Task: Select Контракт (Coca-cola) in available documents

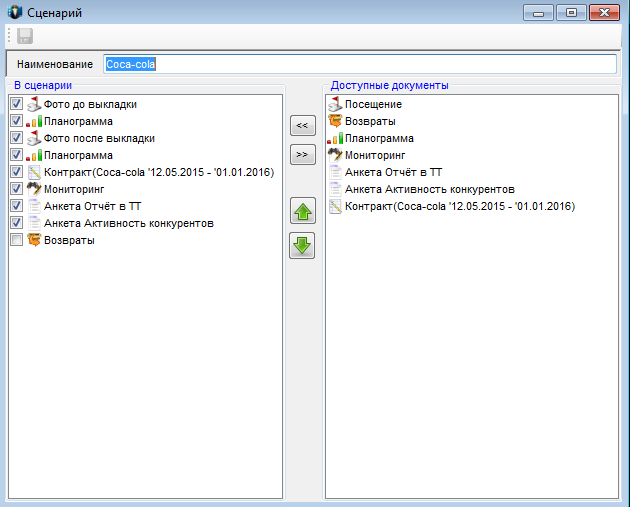Action: coord(460,206)
